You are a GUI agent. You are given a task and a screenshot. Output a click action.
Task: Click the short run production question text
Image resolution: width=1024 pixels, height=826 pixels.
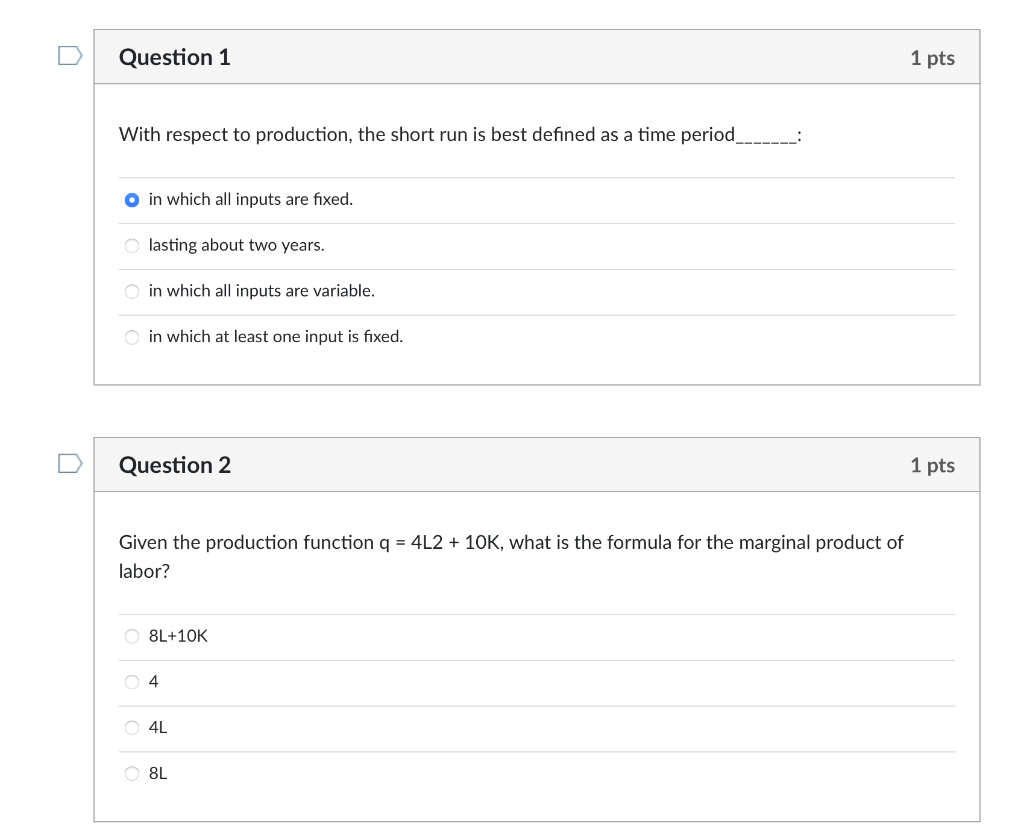[460, 135]
